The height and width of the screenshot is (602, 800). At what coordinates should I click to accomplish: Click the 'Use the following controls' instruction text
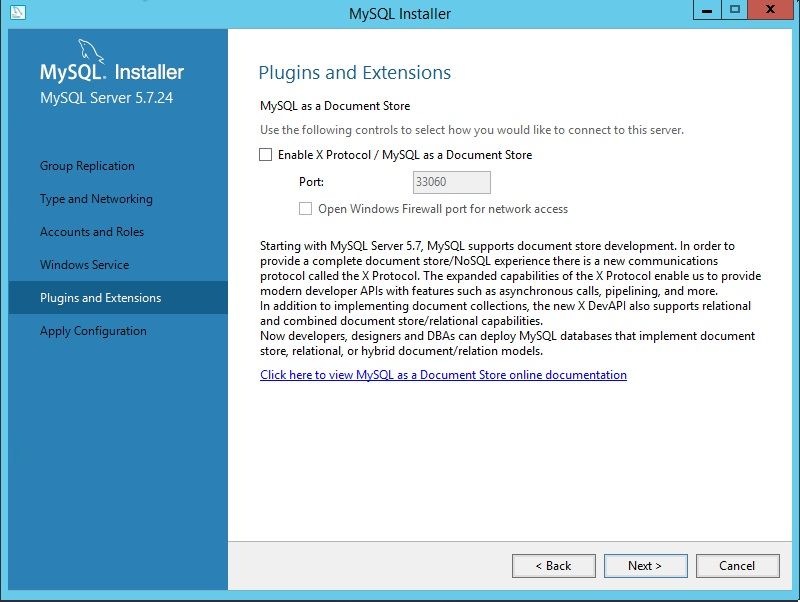click(x=472, y=130)
